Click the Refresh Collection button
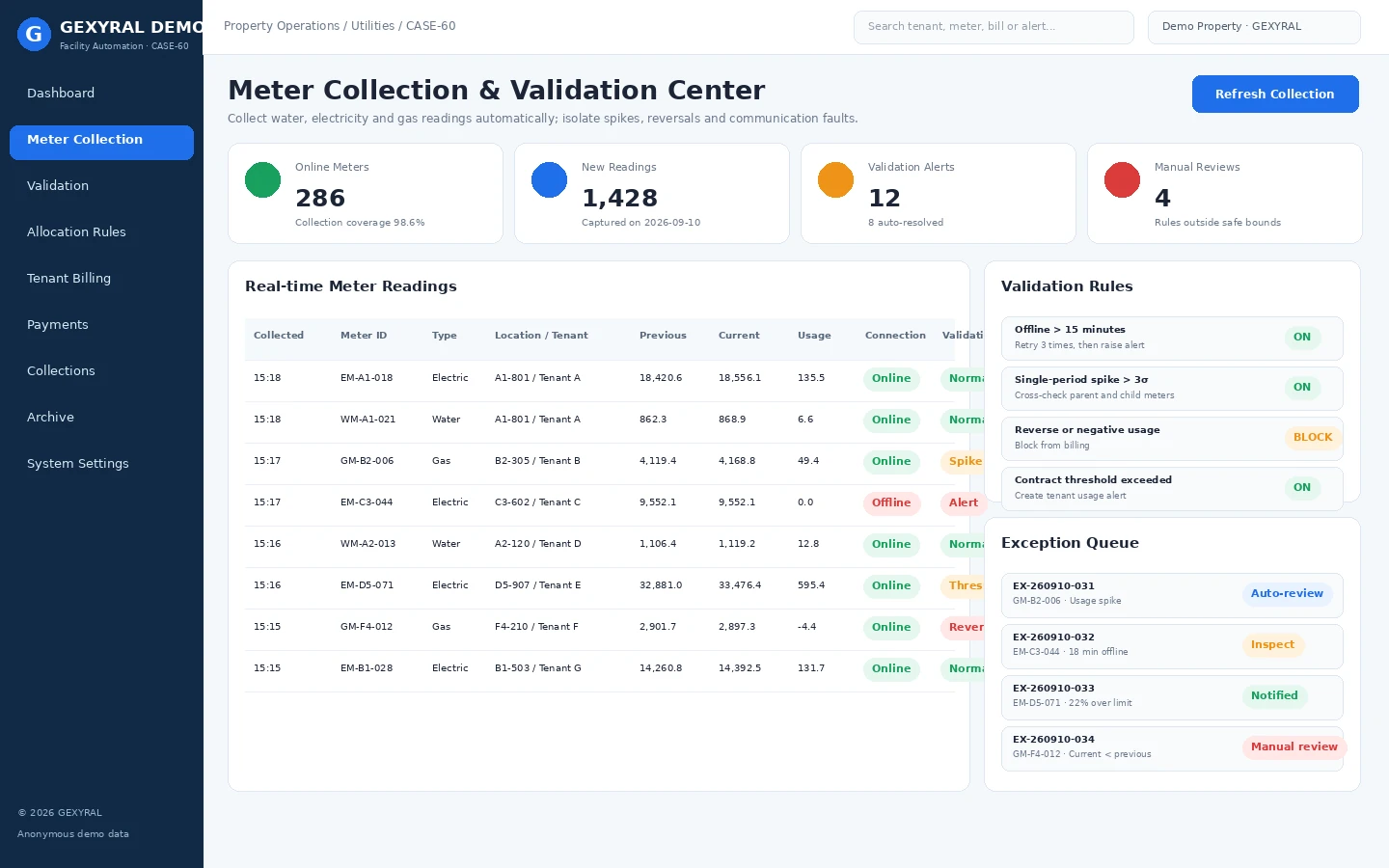Image resolution: width=1389 pixels, height=868 pixels. pyautogui.click(x=1275, y=95)
